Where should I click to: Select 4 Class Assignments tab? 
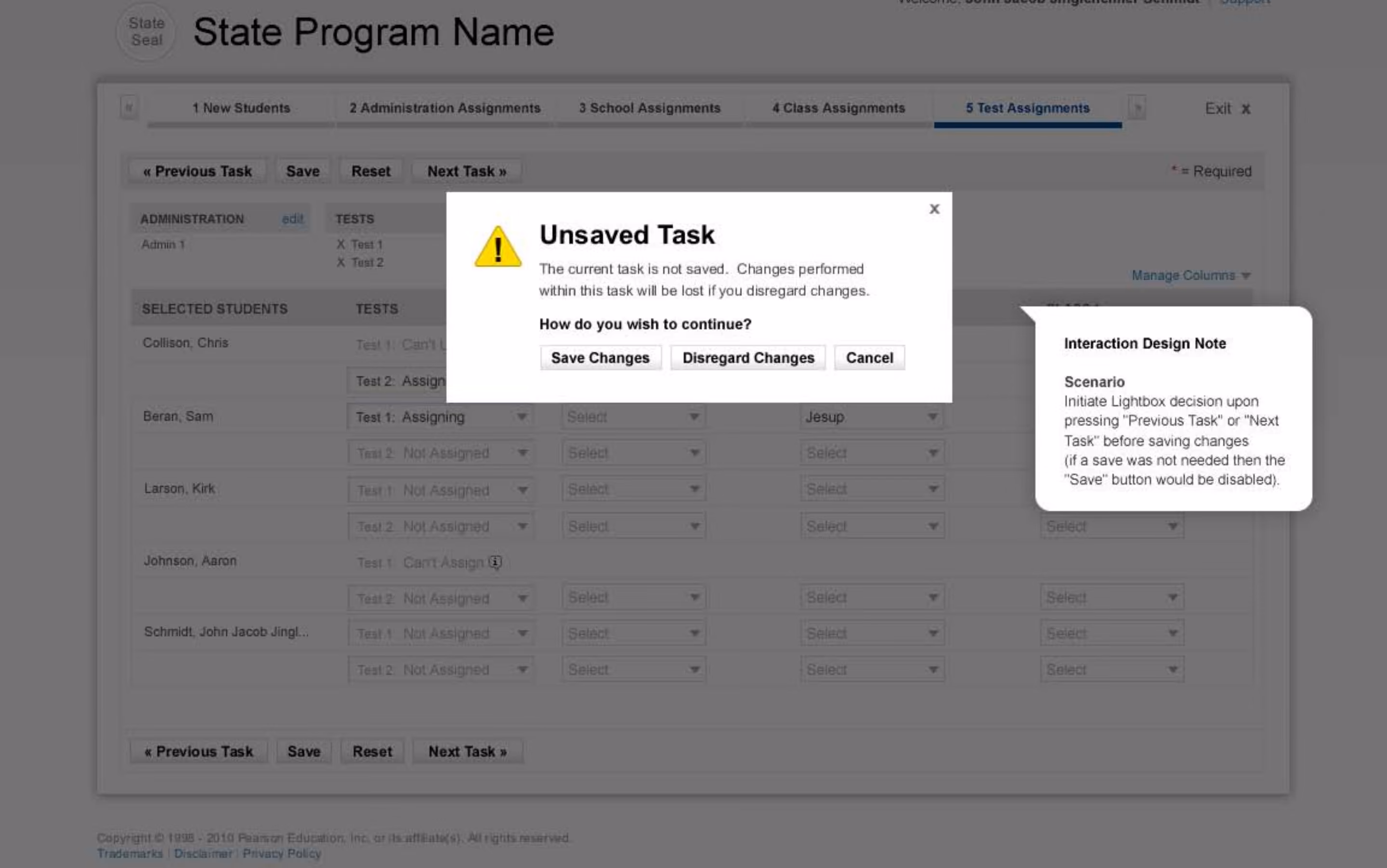coord(838,108)
